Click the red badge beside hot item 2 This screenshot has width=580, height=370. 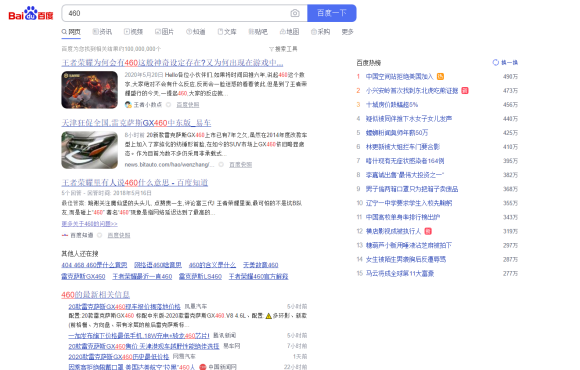[465, 91]
